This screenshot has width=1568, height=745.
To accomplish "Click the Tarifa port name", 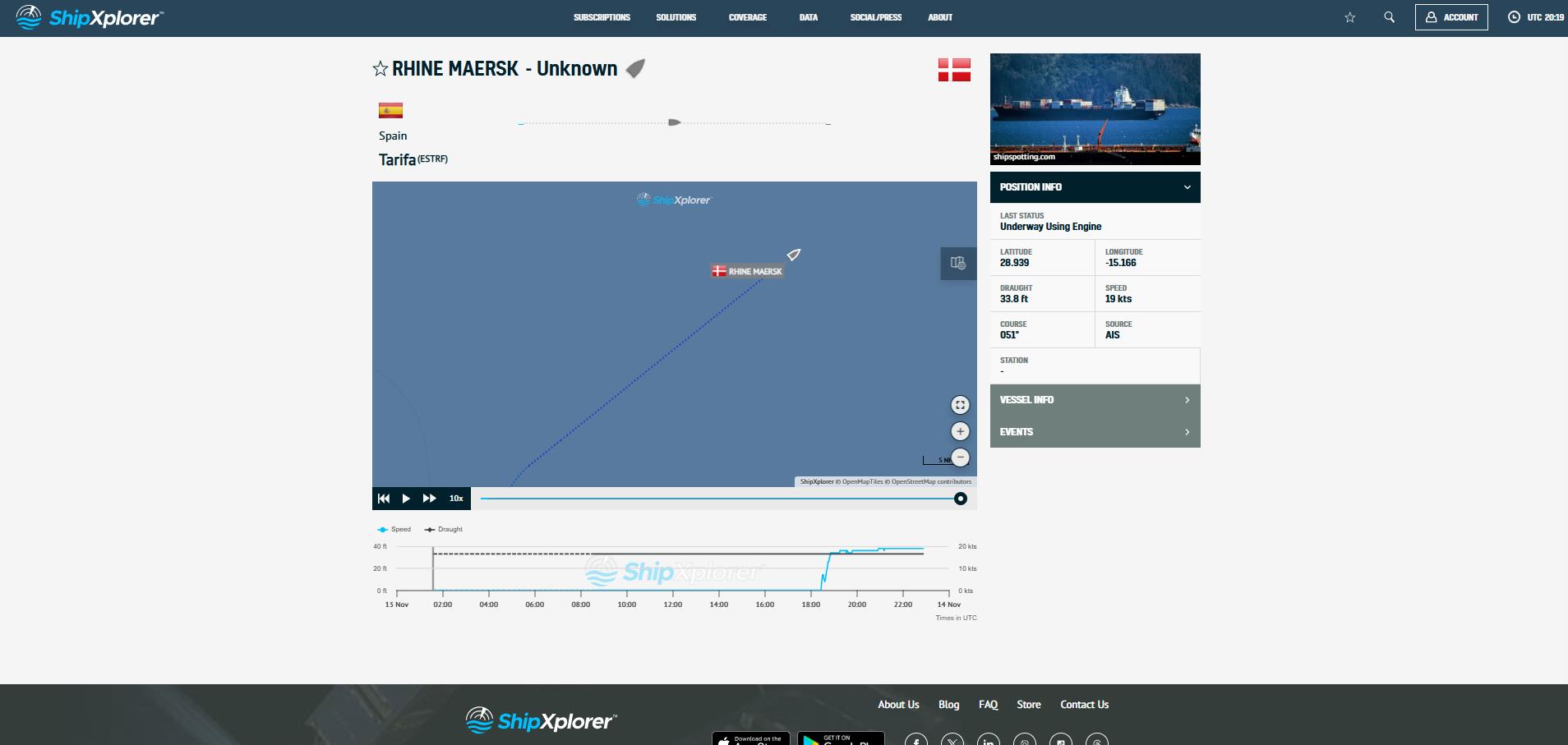I will [397, 159].
